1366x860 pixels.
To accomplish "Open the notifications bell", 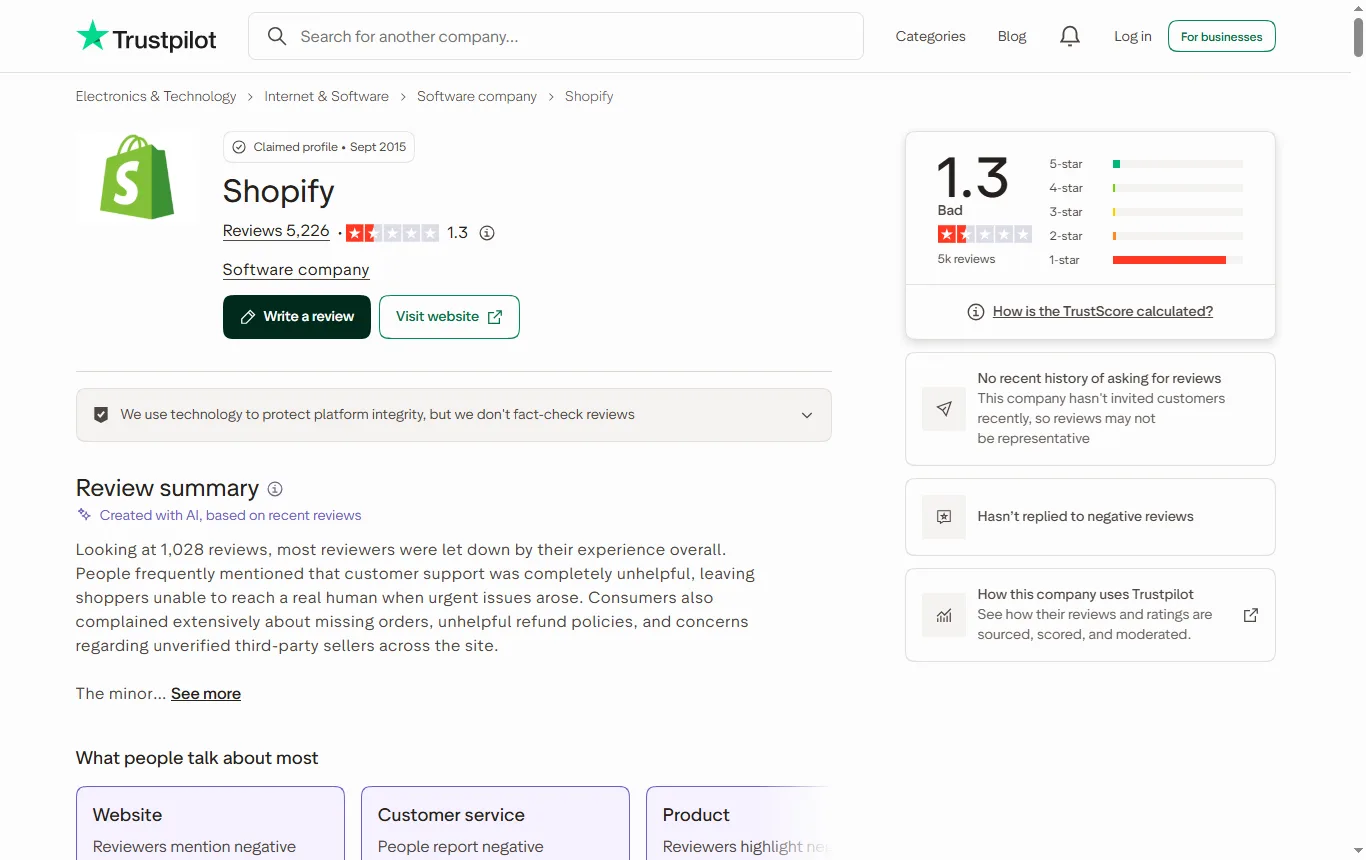I will coord(1070,37).
